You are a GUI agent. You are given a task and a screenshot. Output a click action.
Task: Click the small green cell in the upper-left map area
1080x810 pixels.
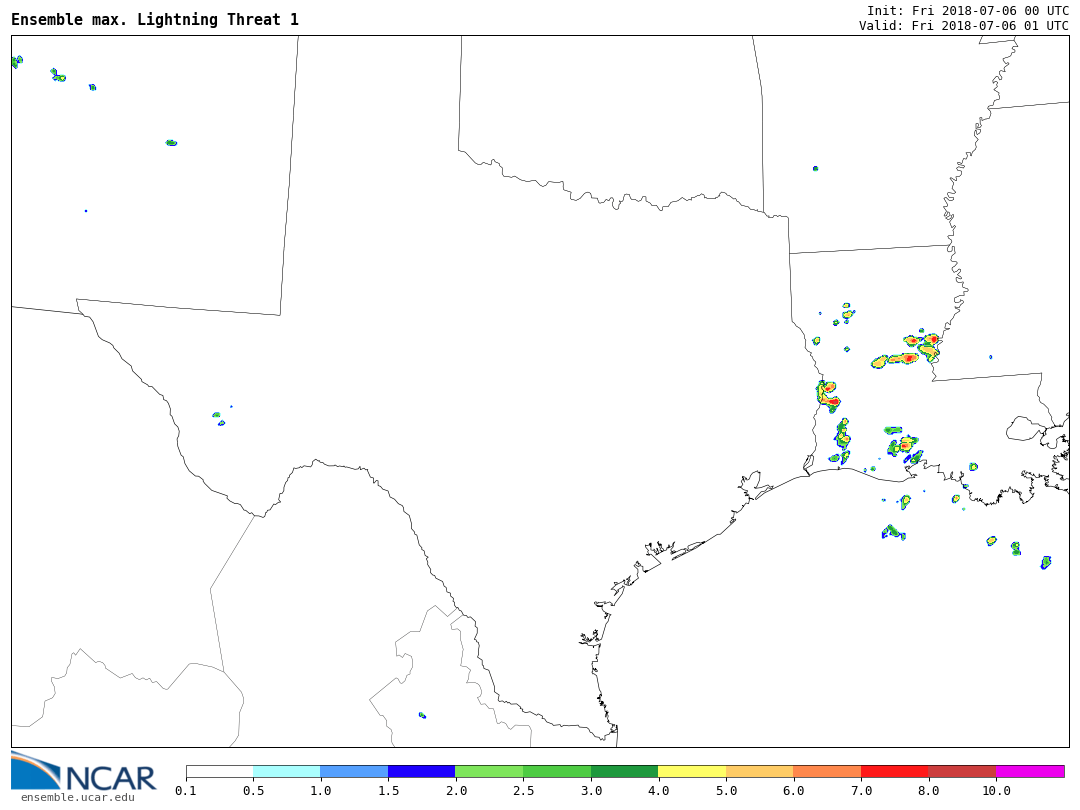point(171,143)
